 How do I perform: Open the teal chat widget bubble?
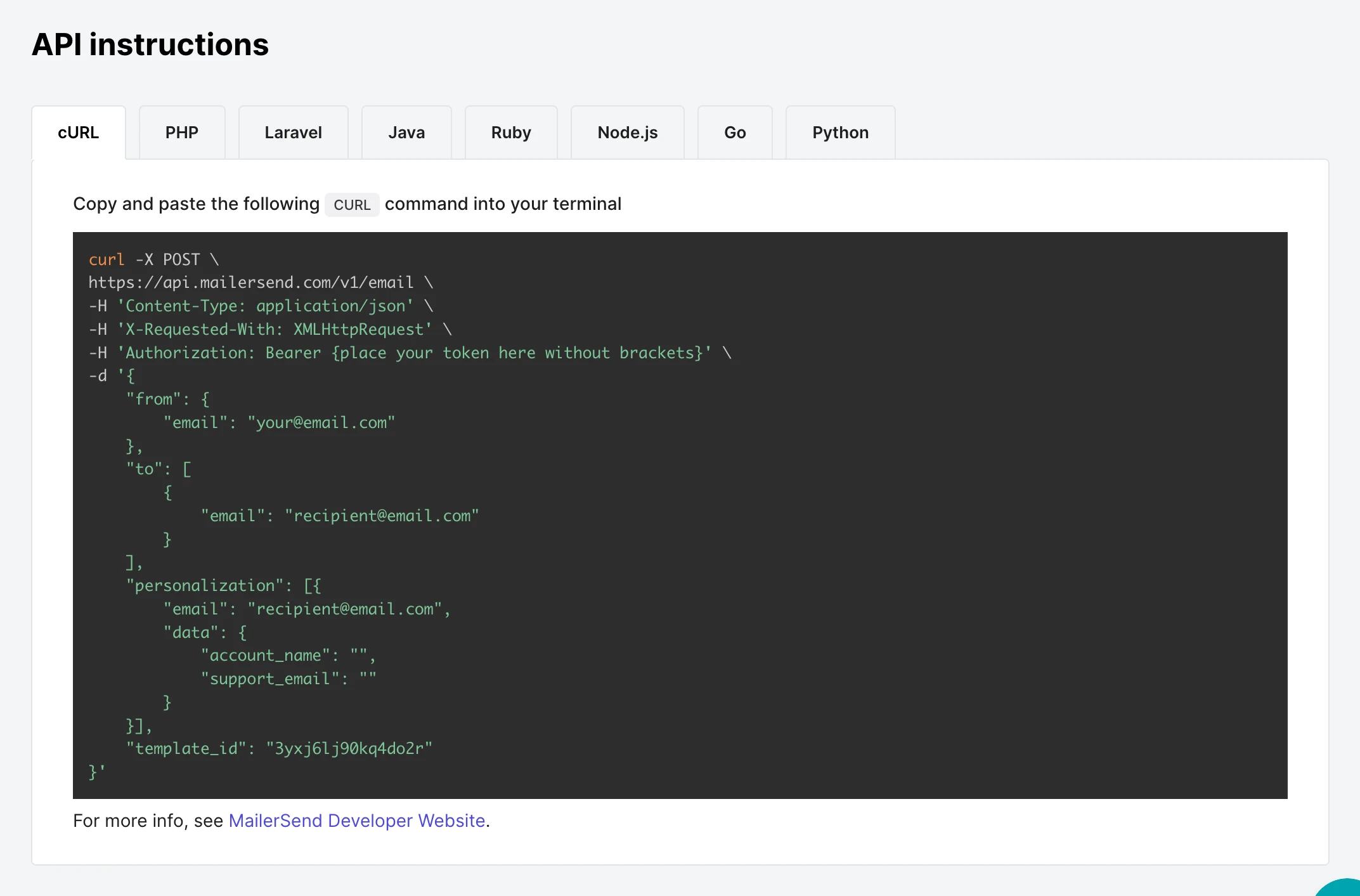[1344, 889]
